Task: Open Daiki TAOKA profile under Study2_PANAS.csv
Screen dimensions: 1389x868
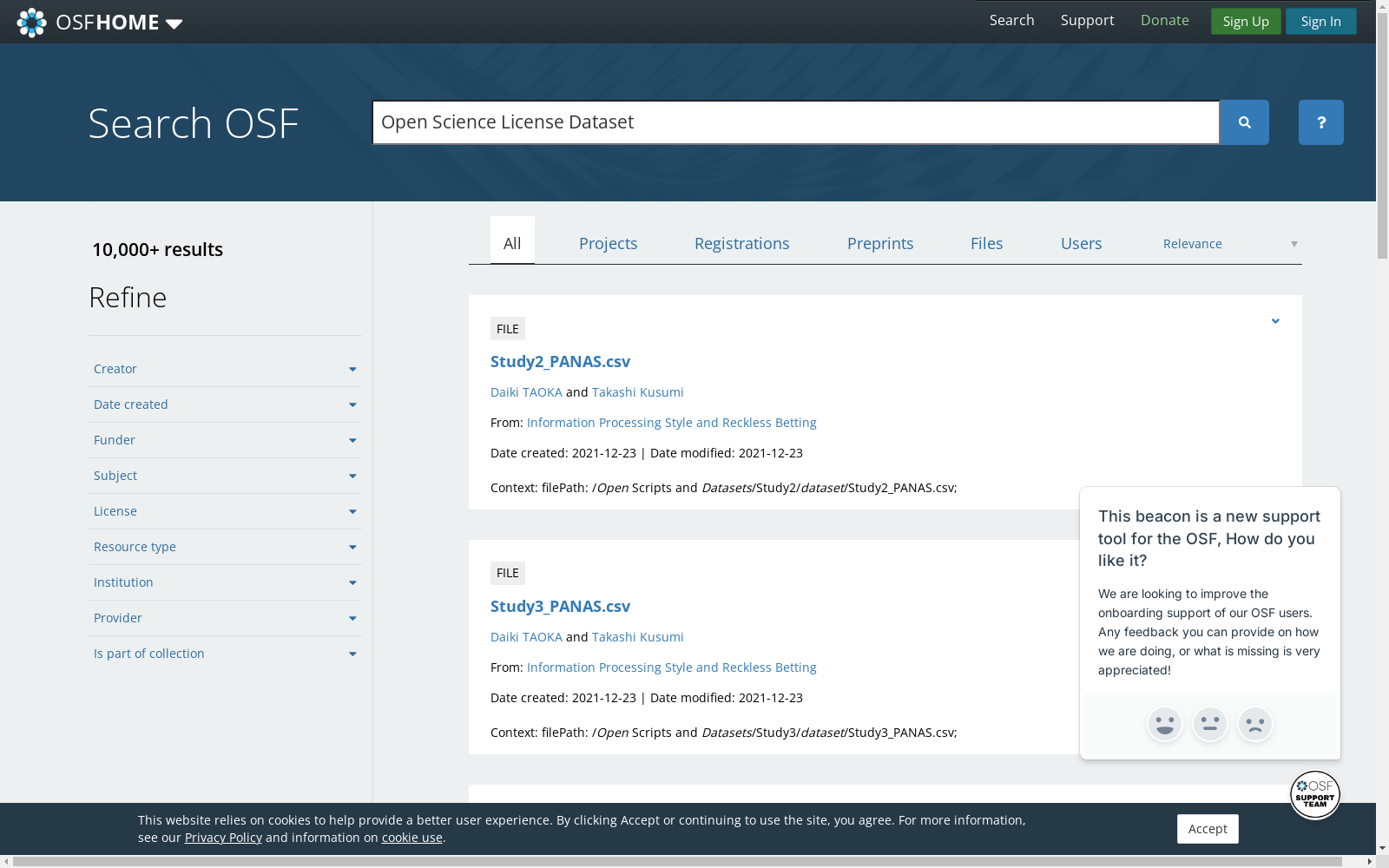Action: [x=526, y=392]
